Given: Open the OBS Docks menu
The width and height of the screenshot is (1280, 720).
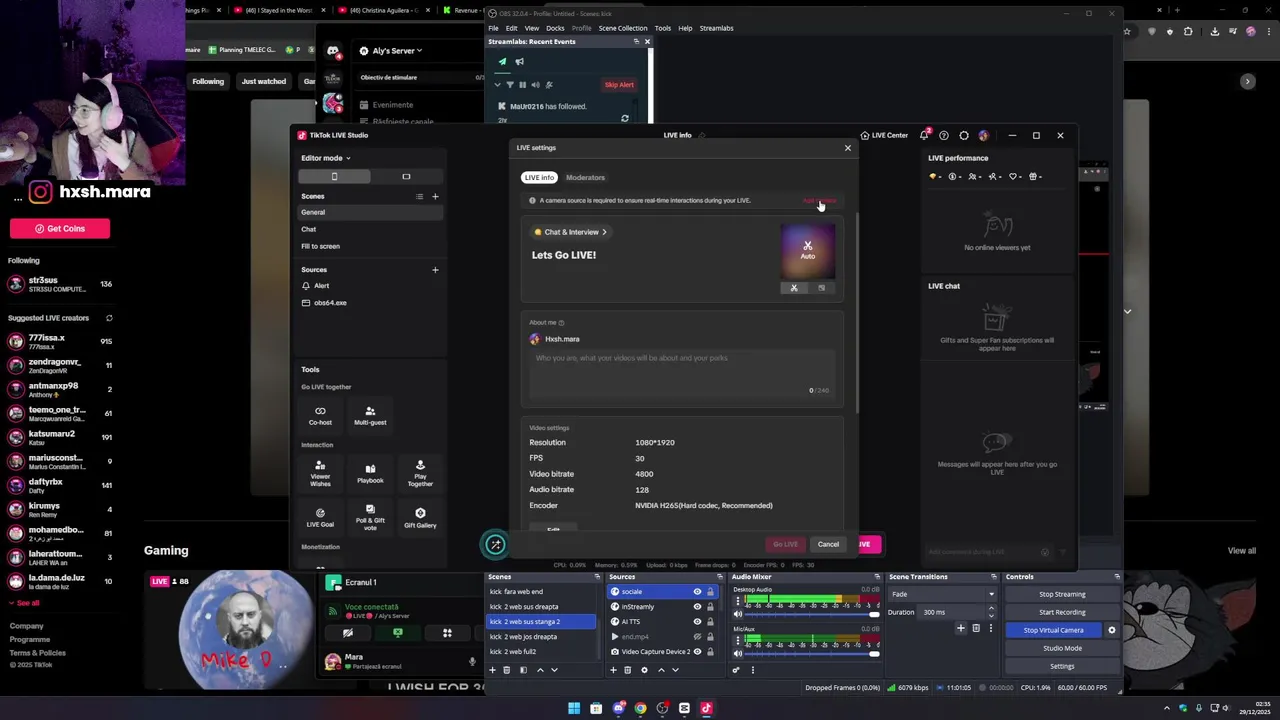Looking at the screenshot, I should coord(555,28).
